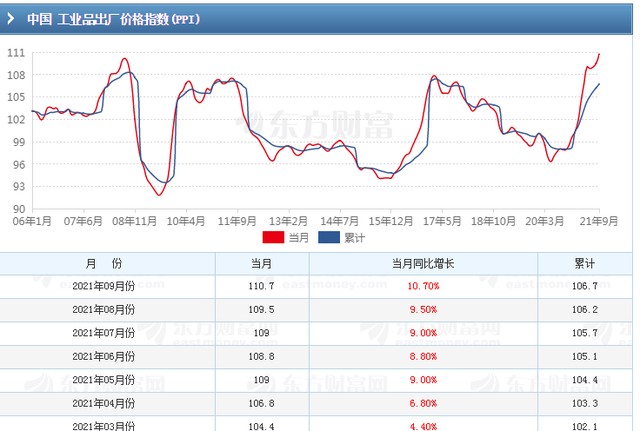Toggle the red 当月 legend swatch

273,237
